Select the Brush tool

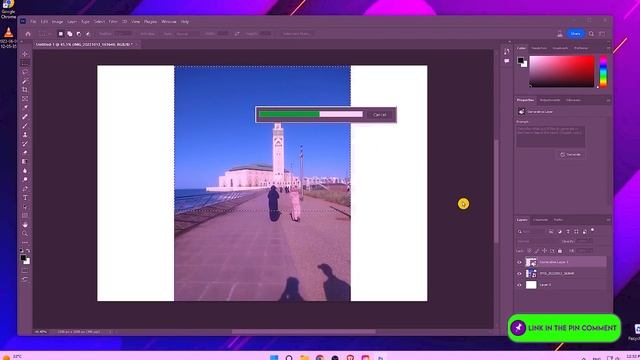[25, 126]
